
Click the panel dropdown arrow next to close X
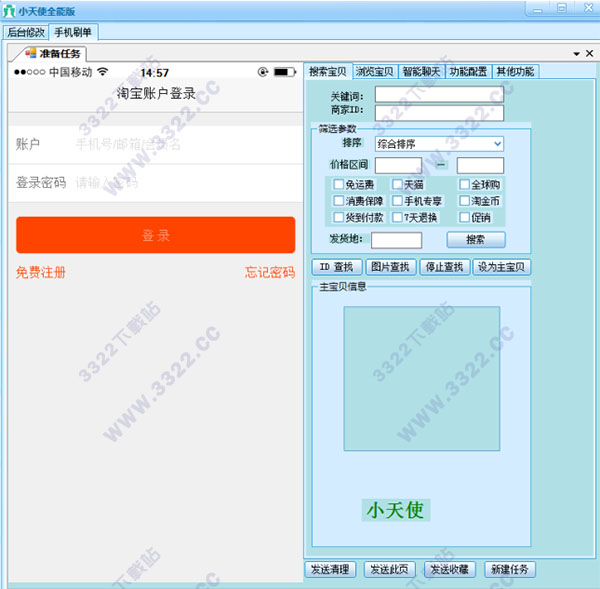pos(576,54)
